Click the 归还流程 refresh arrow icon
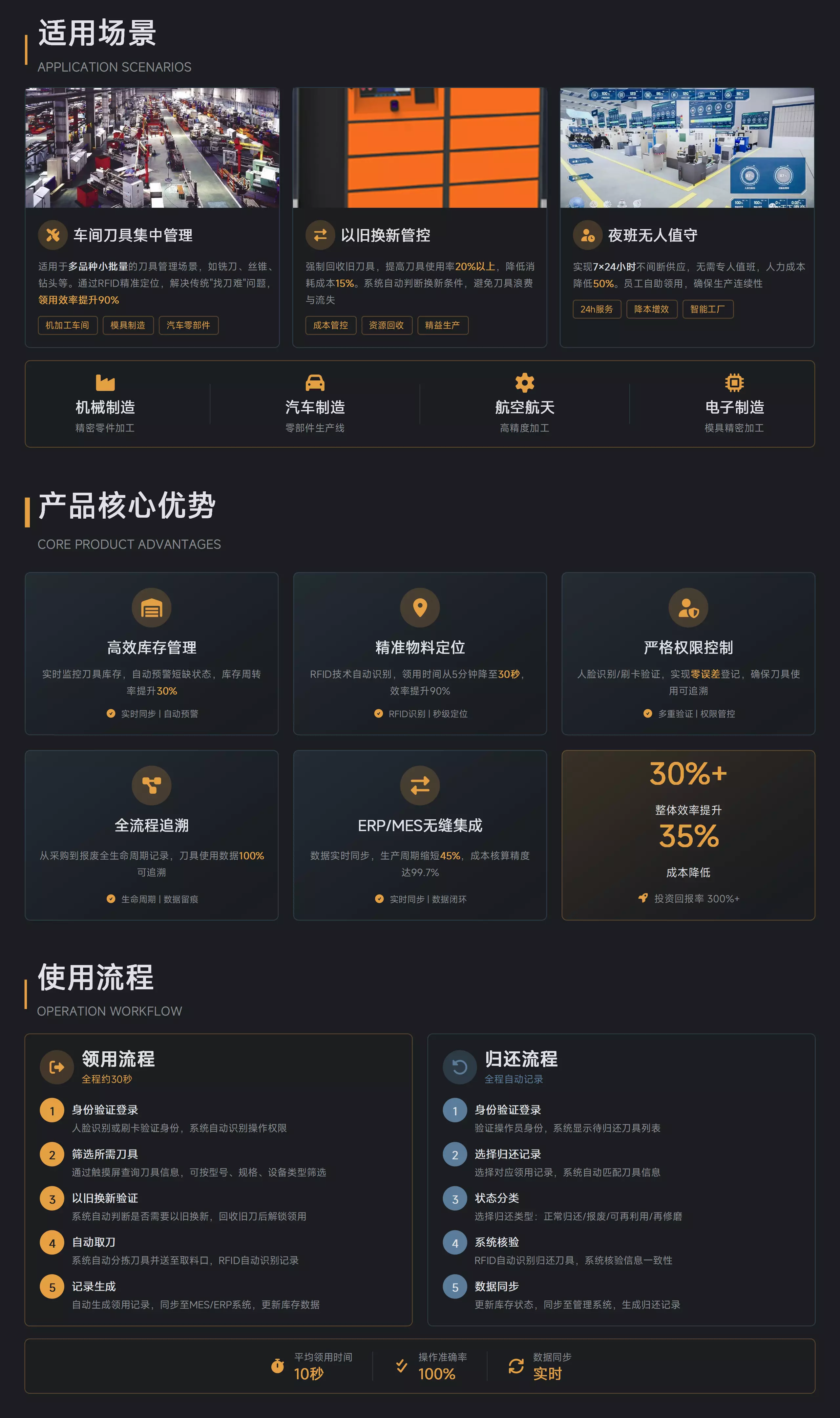This screenshot has width=840, height=1418. coord(460,1068)
